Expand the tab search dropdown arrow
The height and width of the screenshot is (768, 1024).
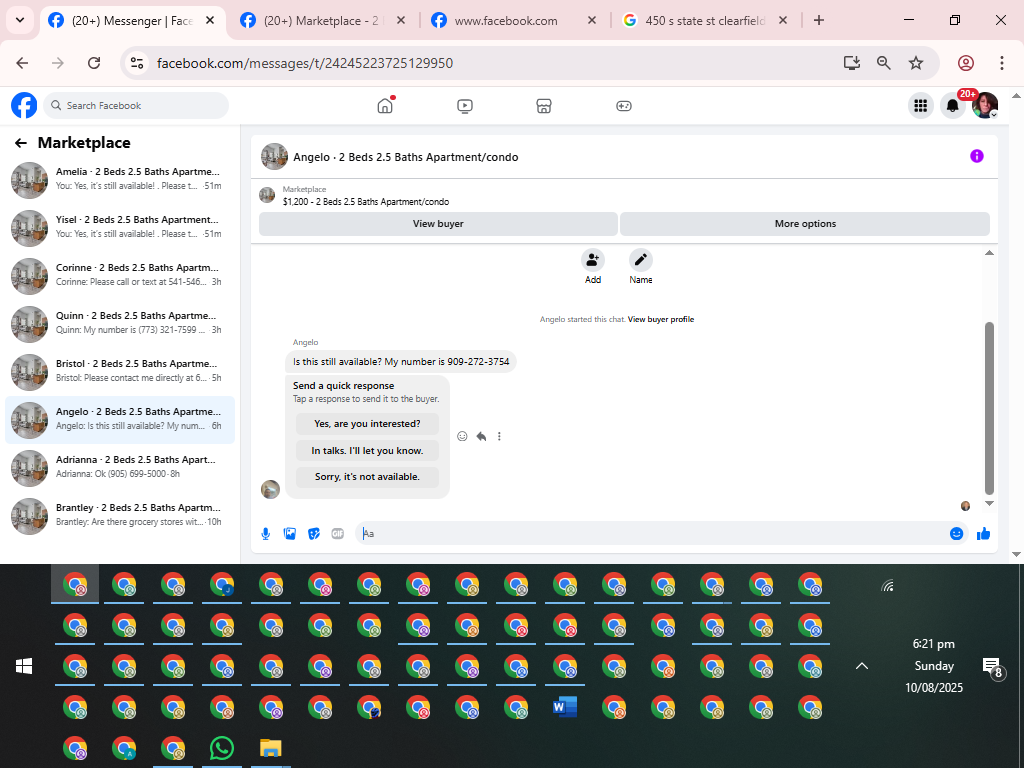pyautogui.click(x=20, y=20)
